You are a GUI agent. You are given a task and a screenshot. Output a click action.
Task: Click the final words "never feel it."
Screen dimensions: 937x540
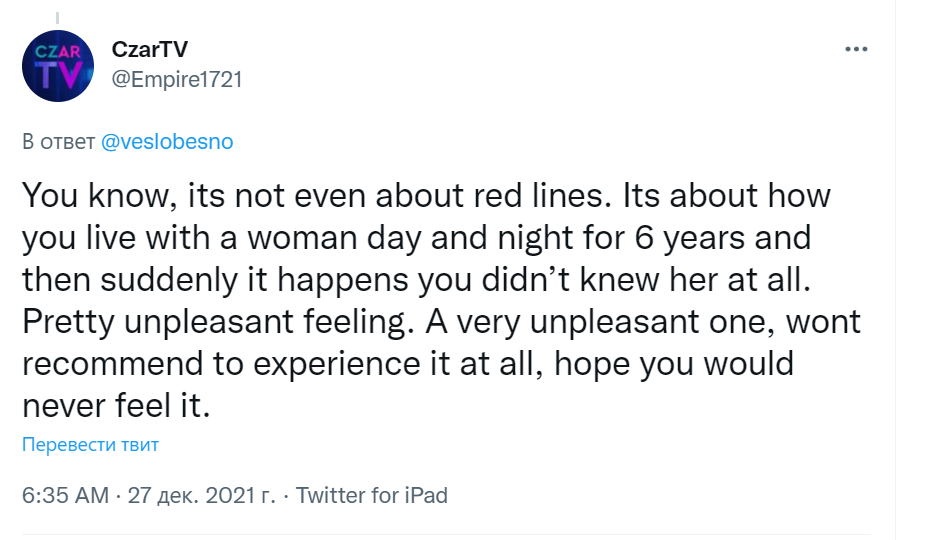(x=119, y=408)
